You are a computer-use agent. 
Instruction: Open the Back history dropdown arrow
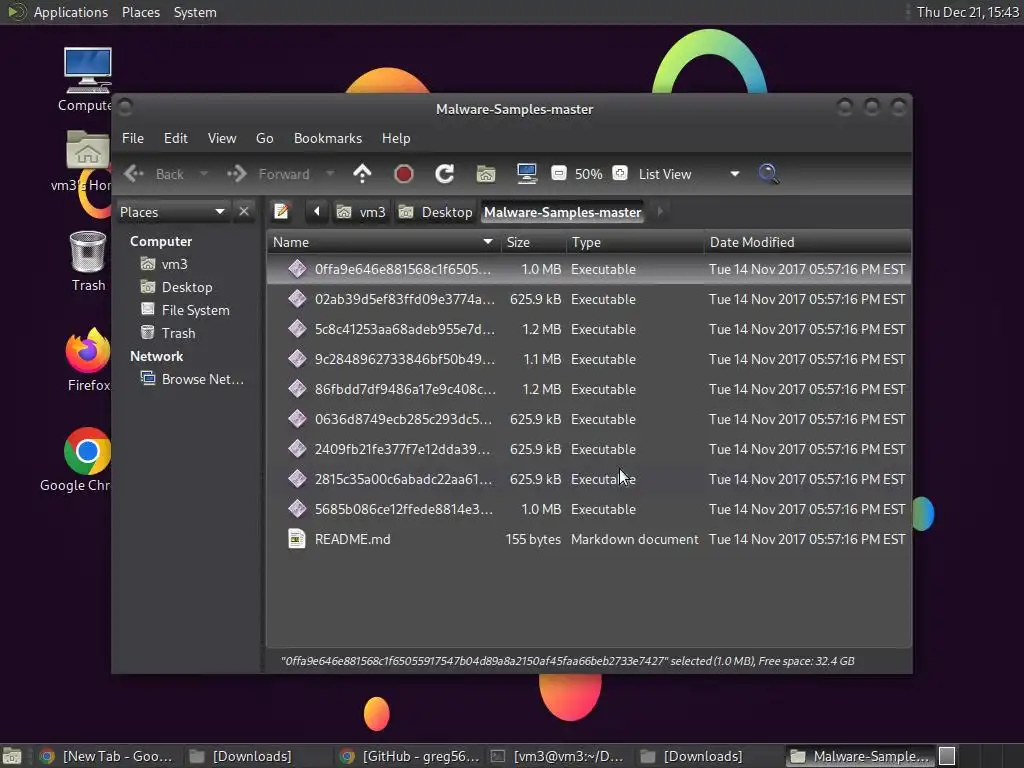[x=204, y=174]
